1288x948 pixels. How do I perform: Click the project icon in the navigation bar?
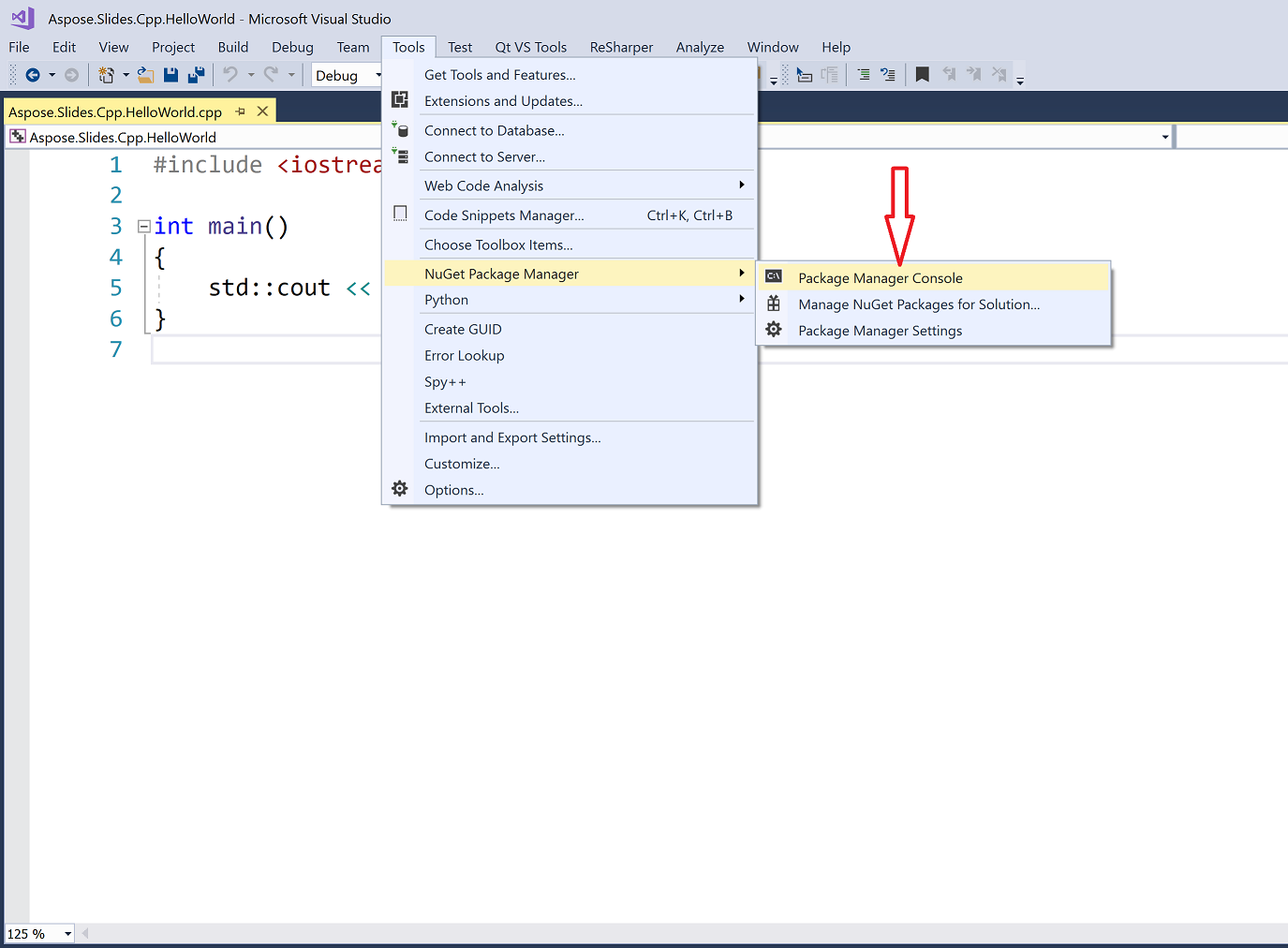(x=17, y=137)
